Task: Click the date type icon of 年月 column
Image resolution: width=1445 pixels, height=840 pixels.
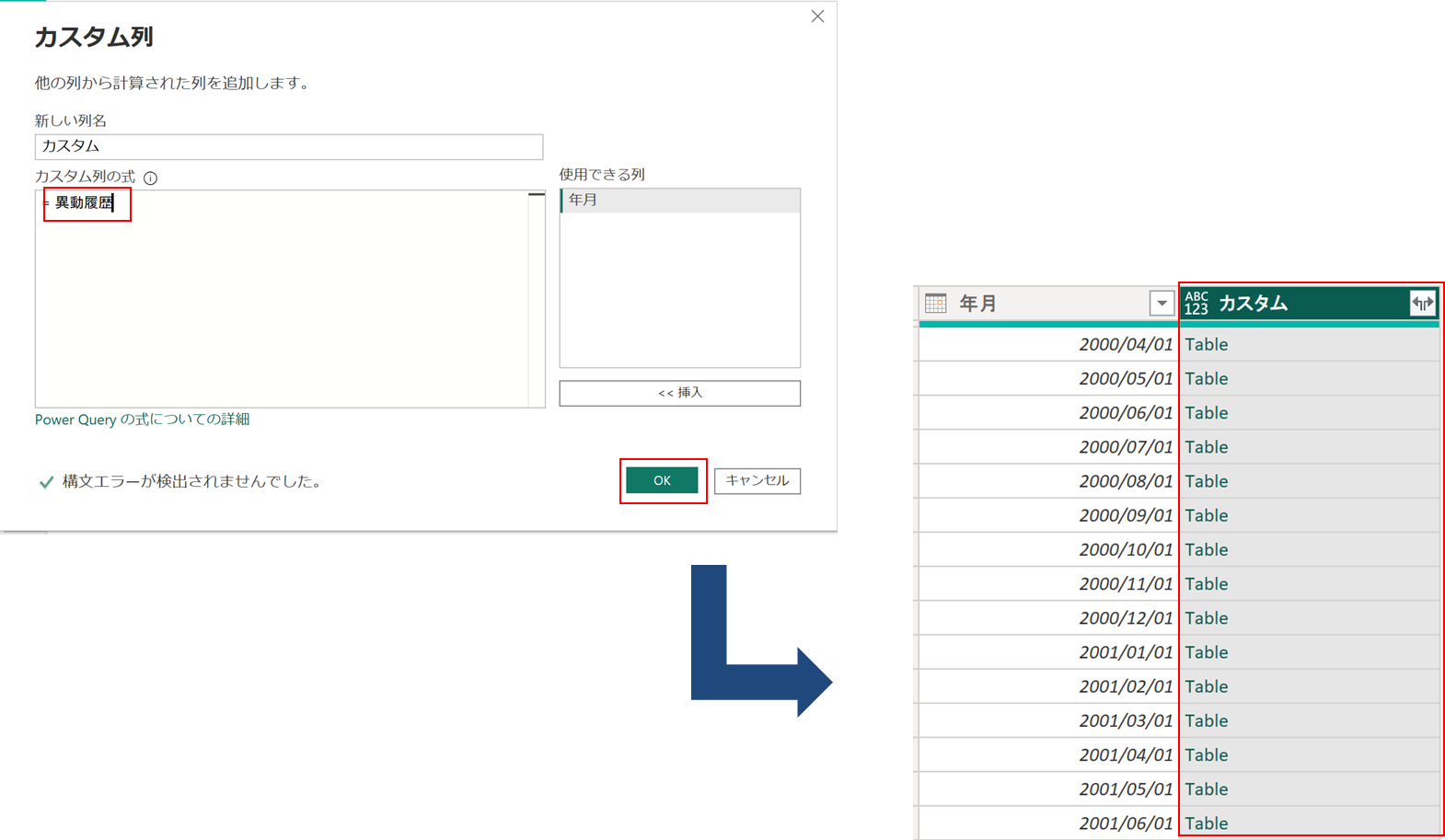Action: (x=936, y=303)
